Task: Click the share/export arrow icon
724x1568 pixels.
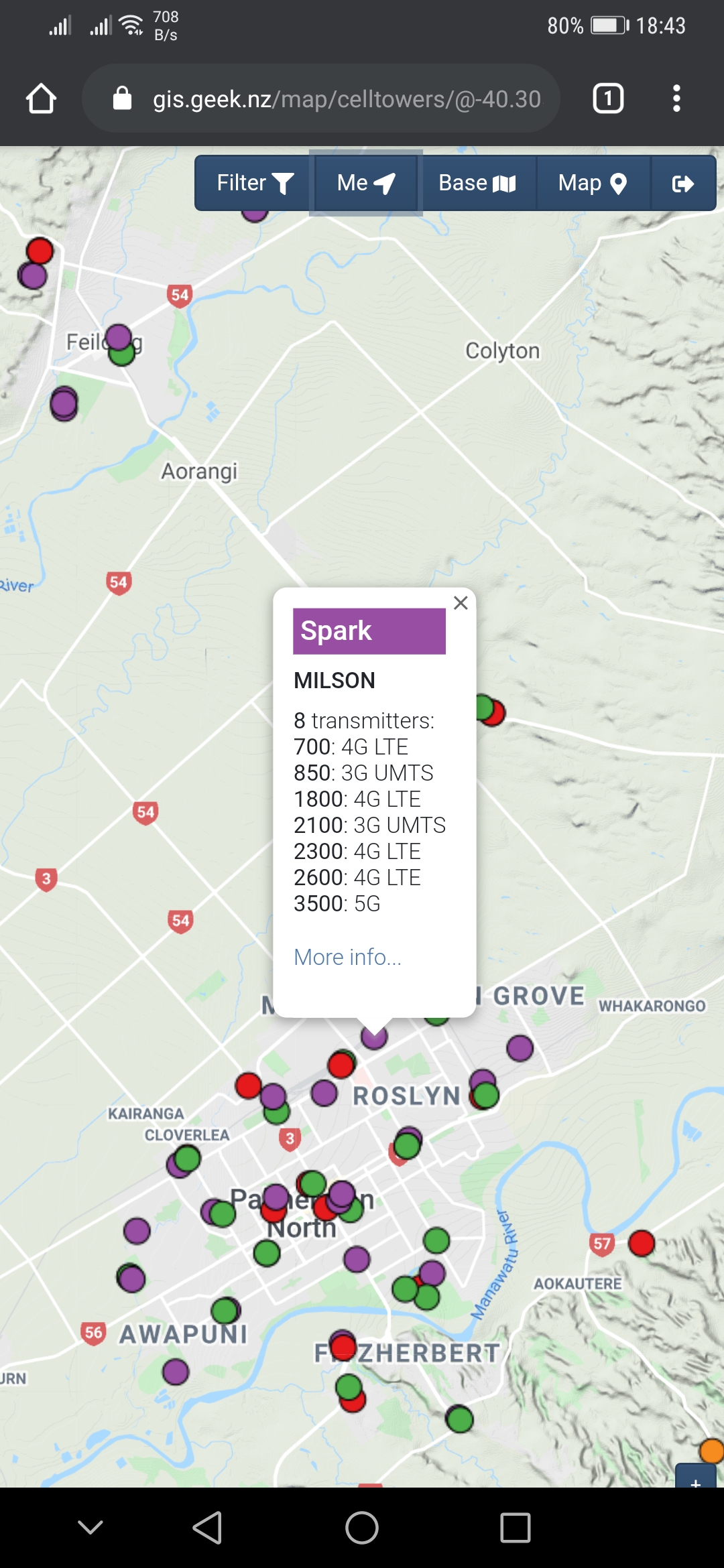Action: (682, 184)
